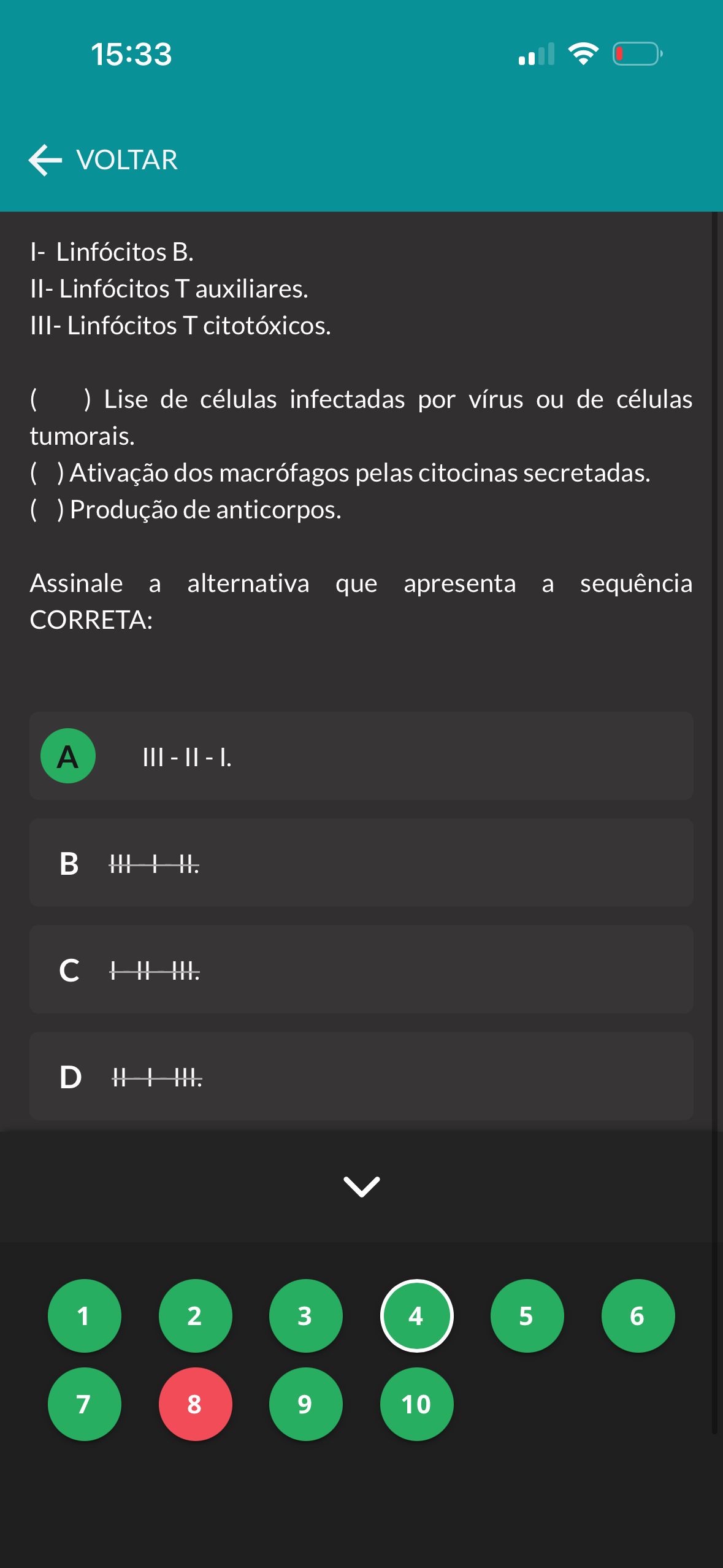Jump to question 9
The height and width of the screenshot is (1568, 723).
(x=305, y=1404)
